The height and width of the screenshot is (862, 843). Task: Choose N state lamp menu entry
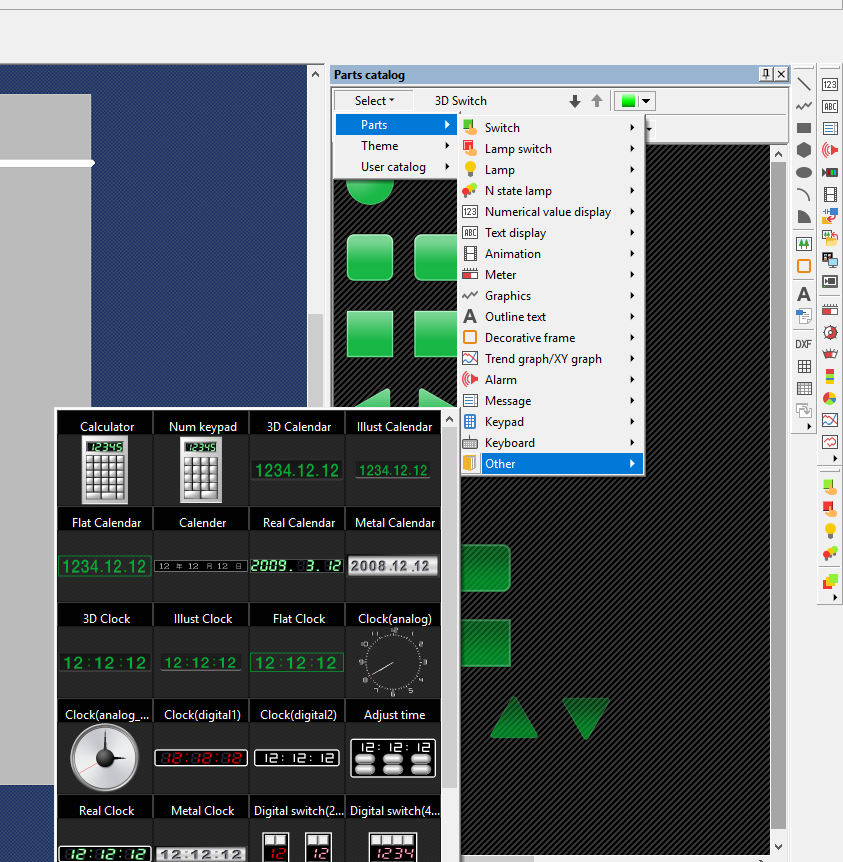[x=552, y=191]
